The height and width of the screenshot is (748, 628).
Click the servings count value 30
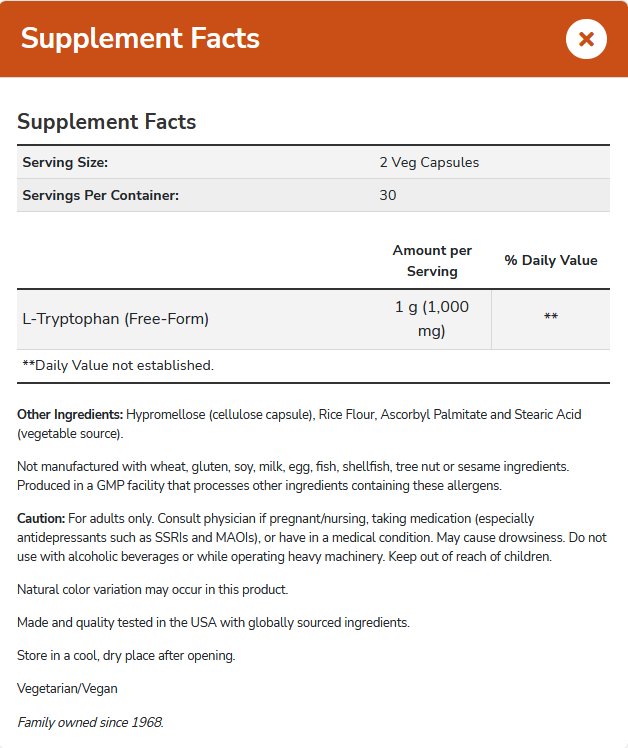(388, 195)
